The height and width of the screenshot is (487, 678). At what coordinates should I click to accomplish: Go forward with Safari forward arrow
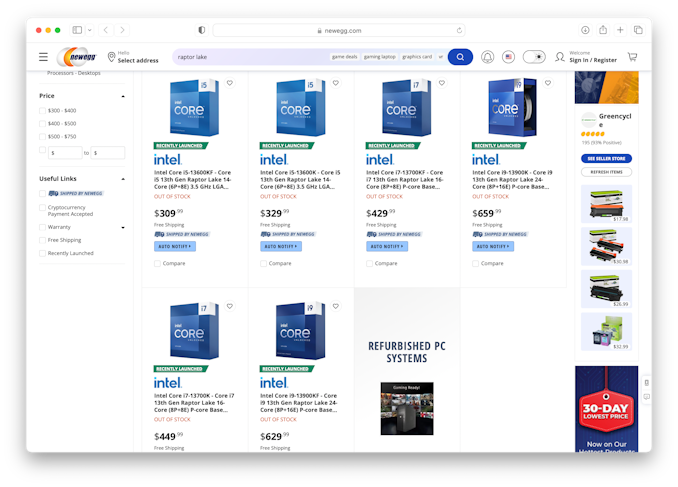click(122, 30)
